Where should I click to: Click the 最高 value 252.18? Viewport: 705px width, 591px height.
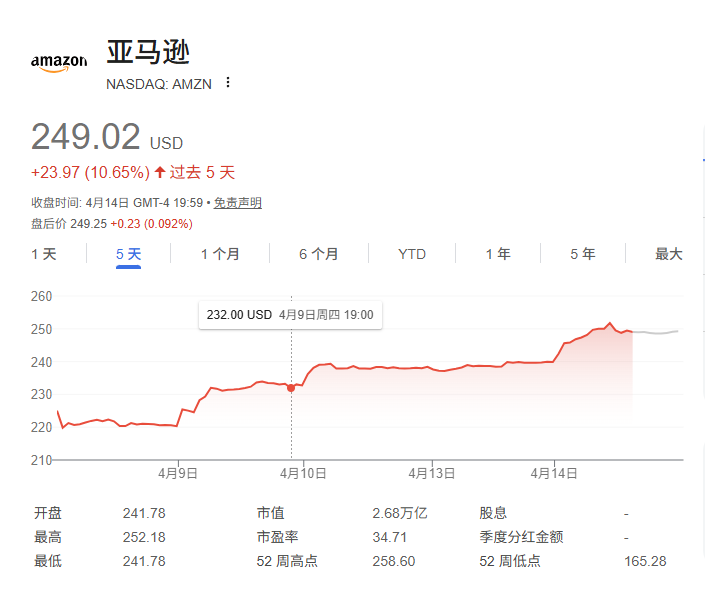click(144, 537)
